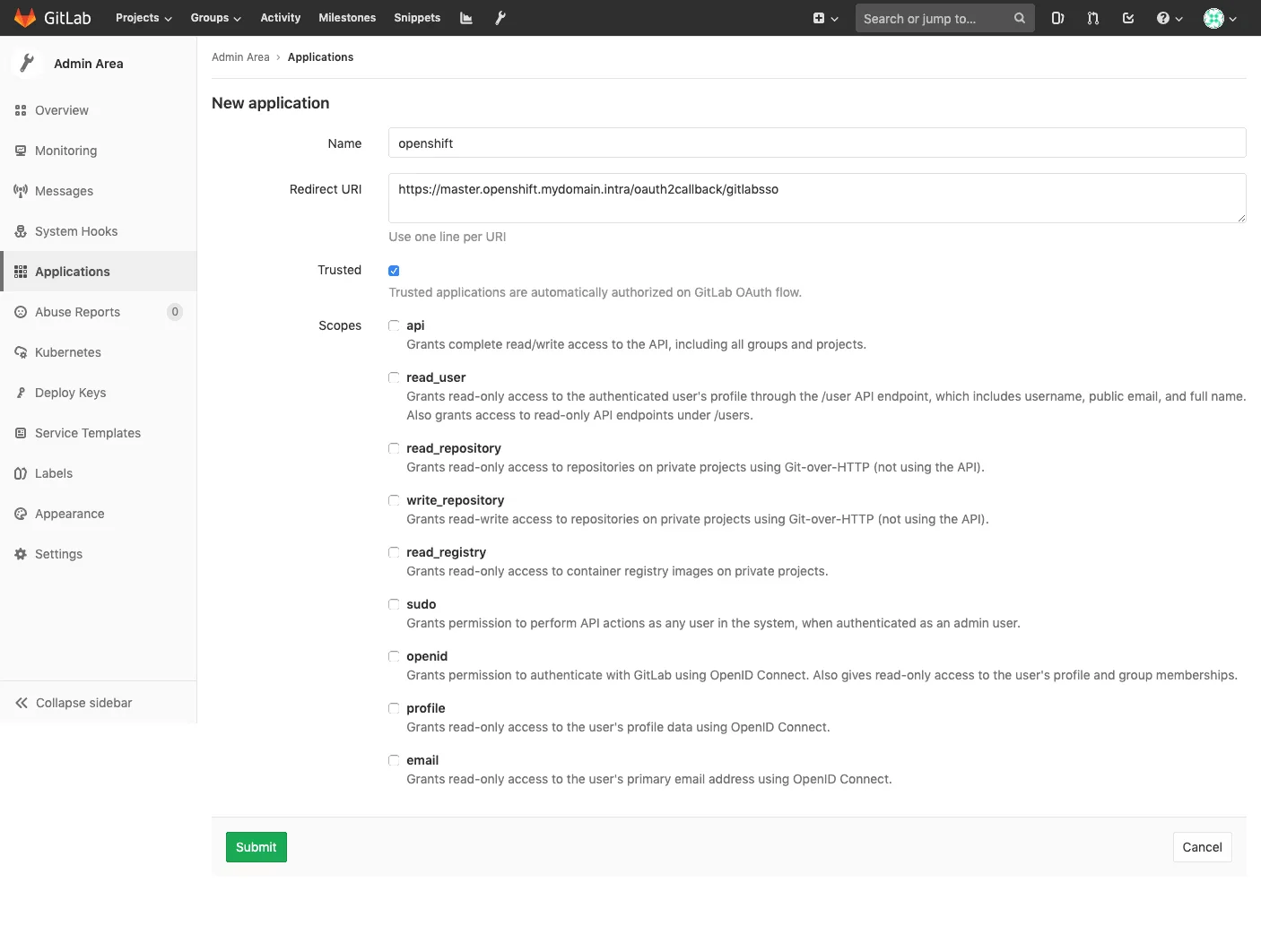Viewport: 1261px width, 952px height.
Task: Open the merge requests icon in header
Action: [x=1092, y=18]
